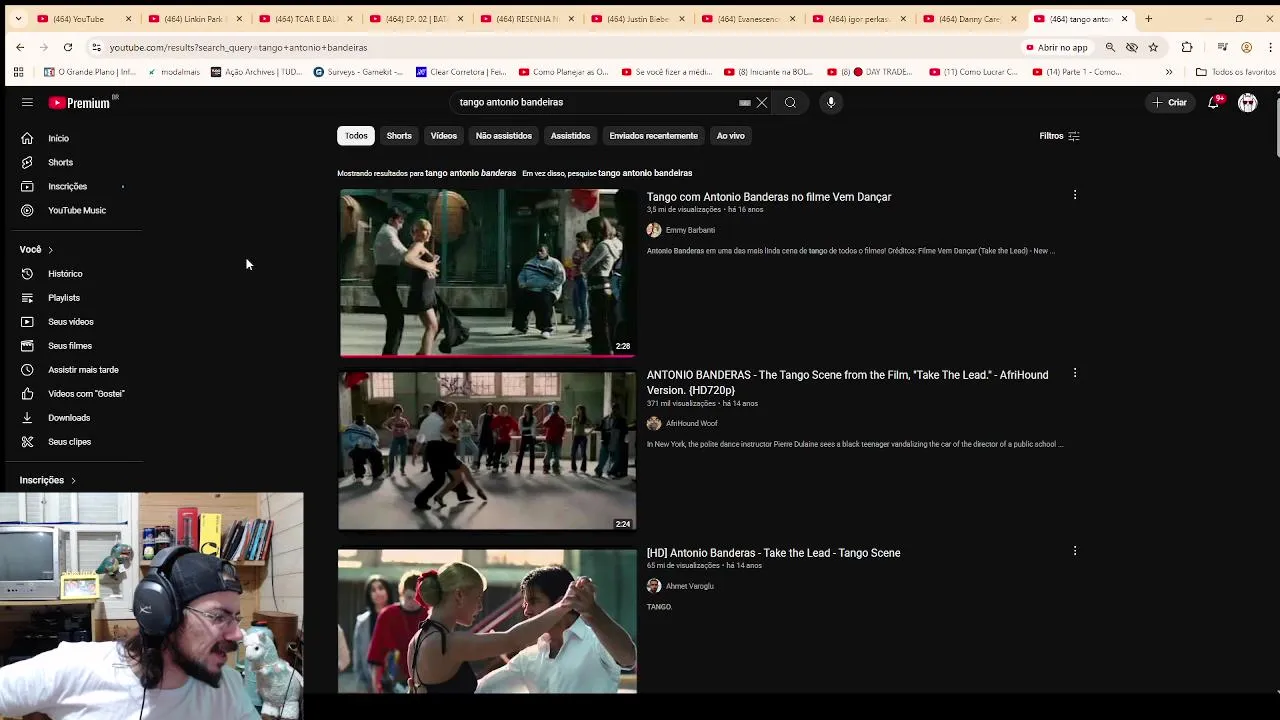The image size is (1280, 720).
Task: Start voice search with the microphone
Action: point(830,102)
